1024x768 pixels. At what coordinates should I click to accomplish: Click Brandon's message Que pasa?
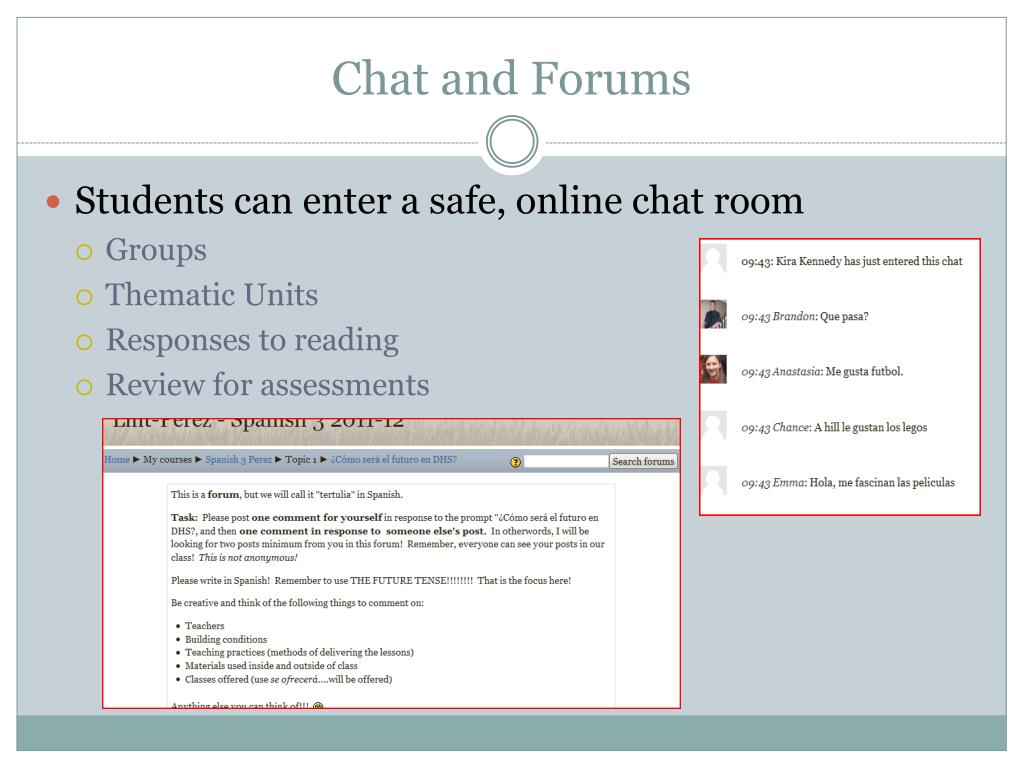[805, 317]
